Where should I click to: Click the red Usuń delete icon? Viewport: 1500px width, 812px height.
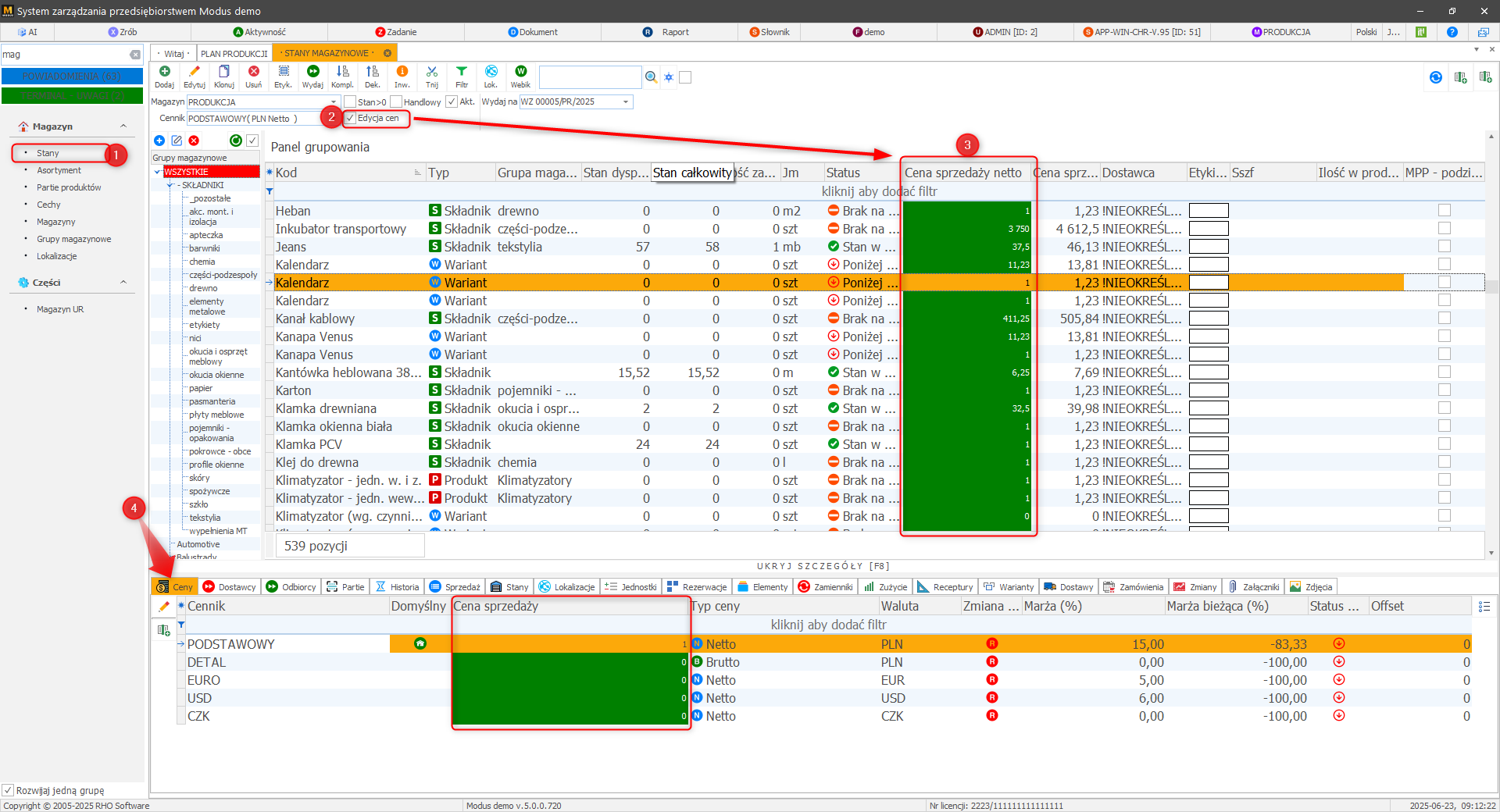254,73
